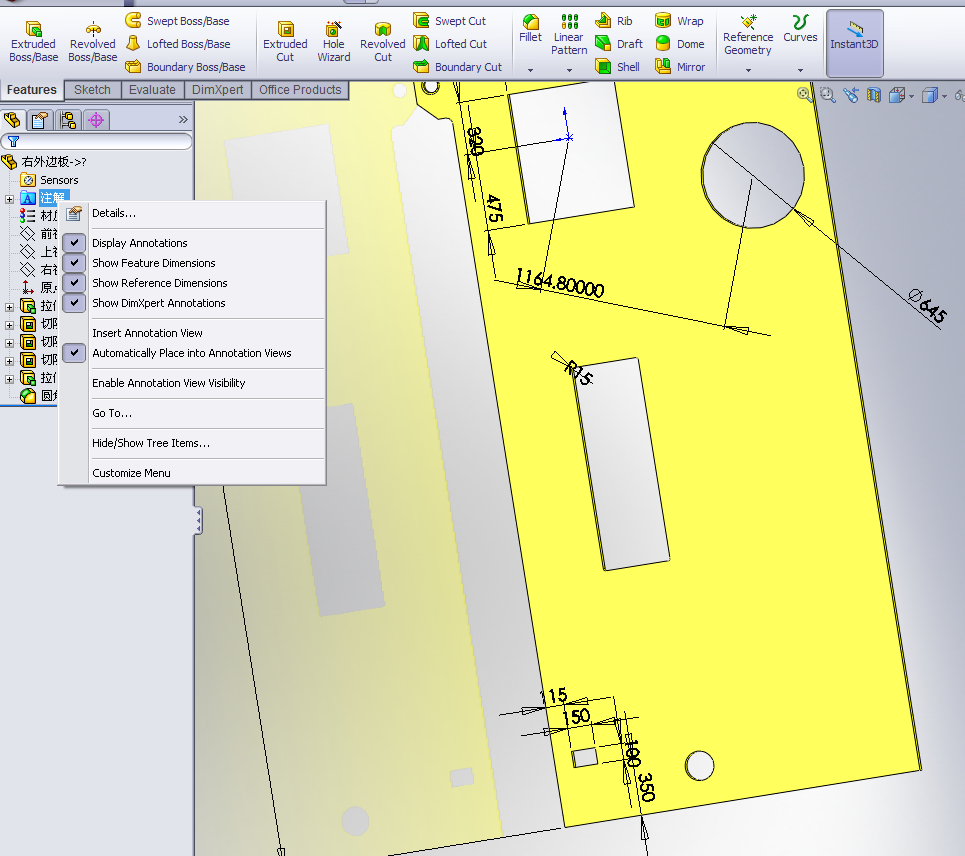
Task: Expand the Reference Geometry dropdown arrow
Action: (748, 70)
